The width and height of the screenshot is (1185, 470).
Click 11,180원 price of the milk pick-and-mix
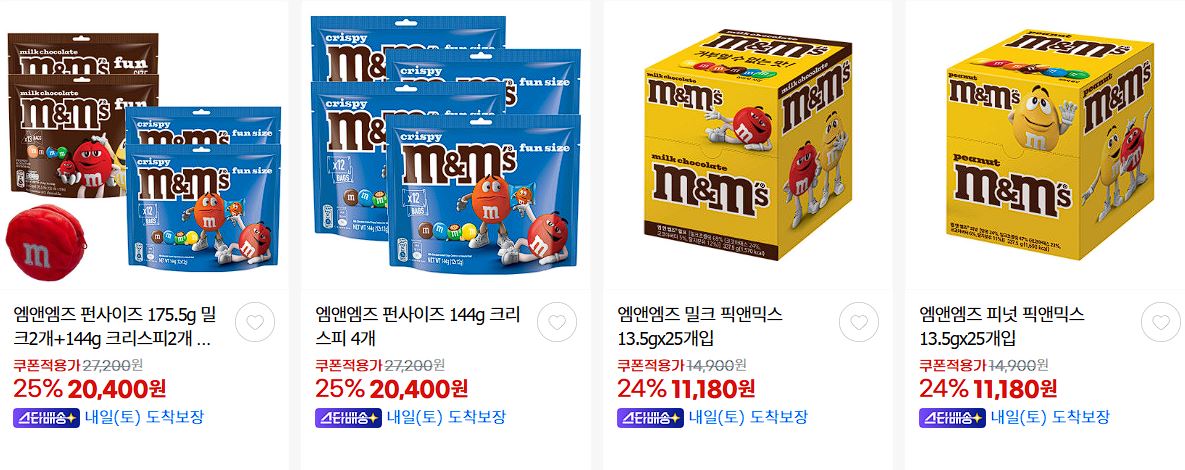712,388
